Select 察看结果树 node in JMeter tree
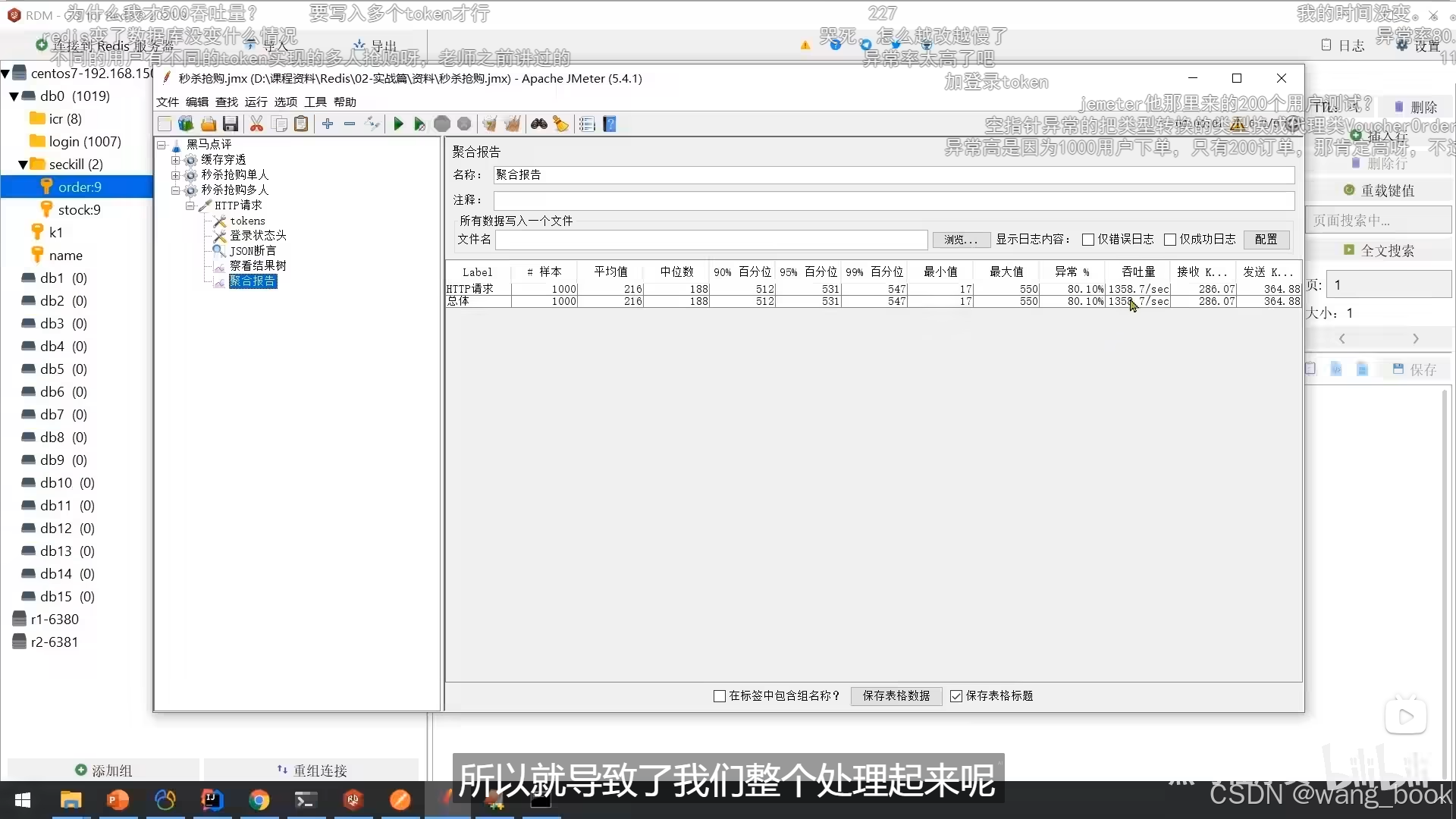Screen dimensions: 1456x819 (x=258, y=266)
